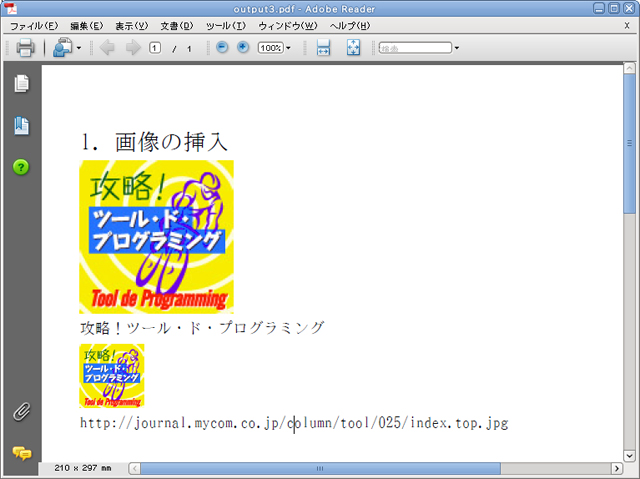Image resolution: width=640 pixels, height=479 pixels.
Task: Close the Adobe Reader window
Action: click(629, 8)
